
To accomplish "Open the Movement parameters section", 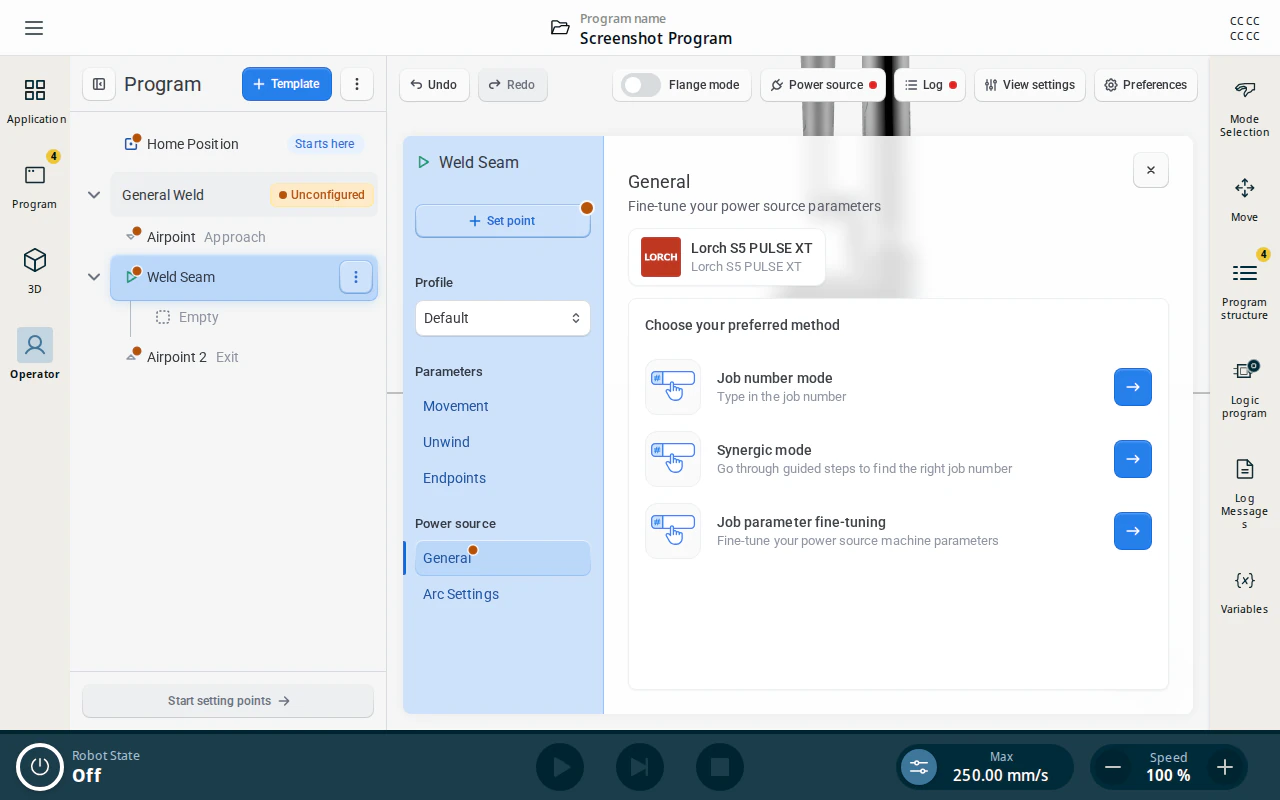I will pyautogui.click(x=456, y=406).
